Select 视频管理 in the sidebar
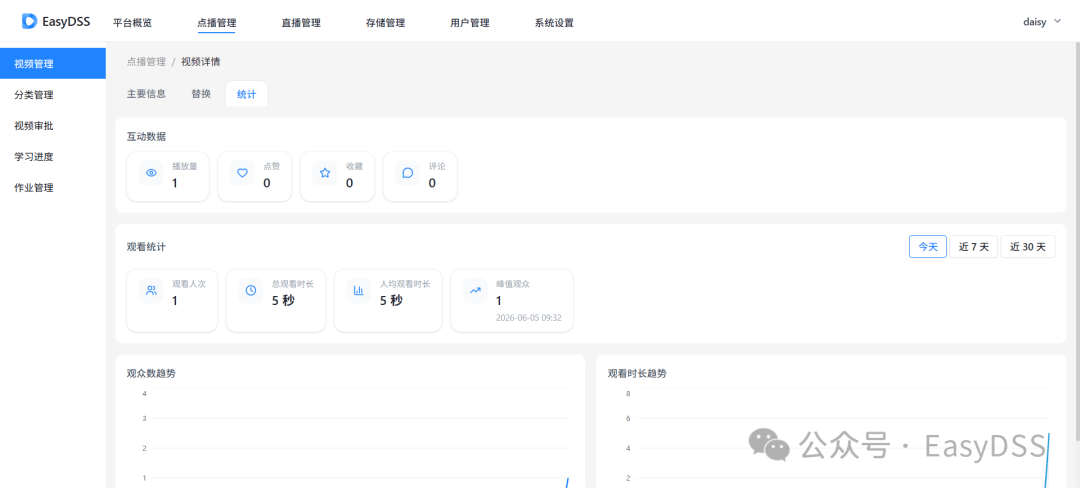1080x489 pixels. pos(53,64)
